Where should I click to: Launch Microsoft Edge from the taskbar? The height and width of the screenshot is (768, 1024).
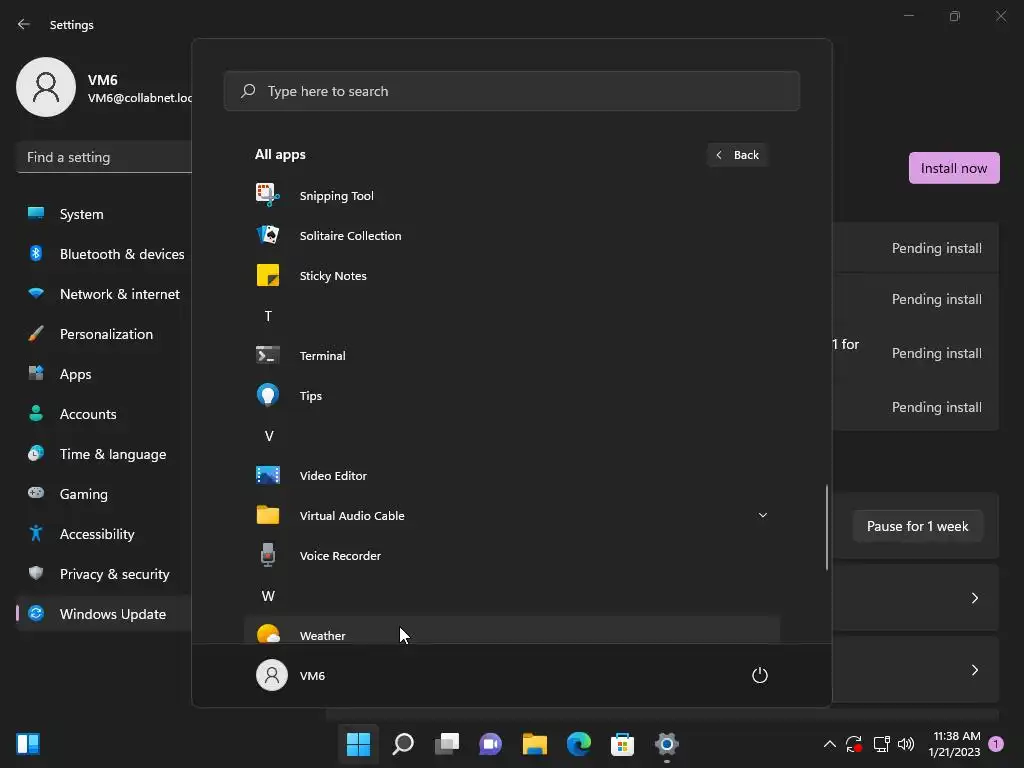(579, 744)
